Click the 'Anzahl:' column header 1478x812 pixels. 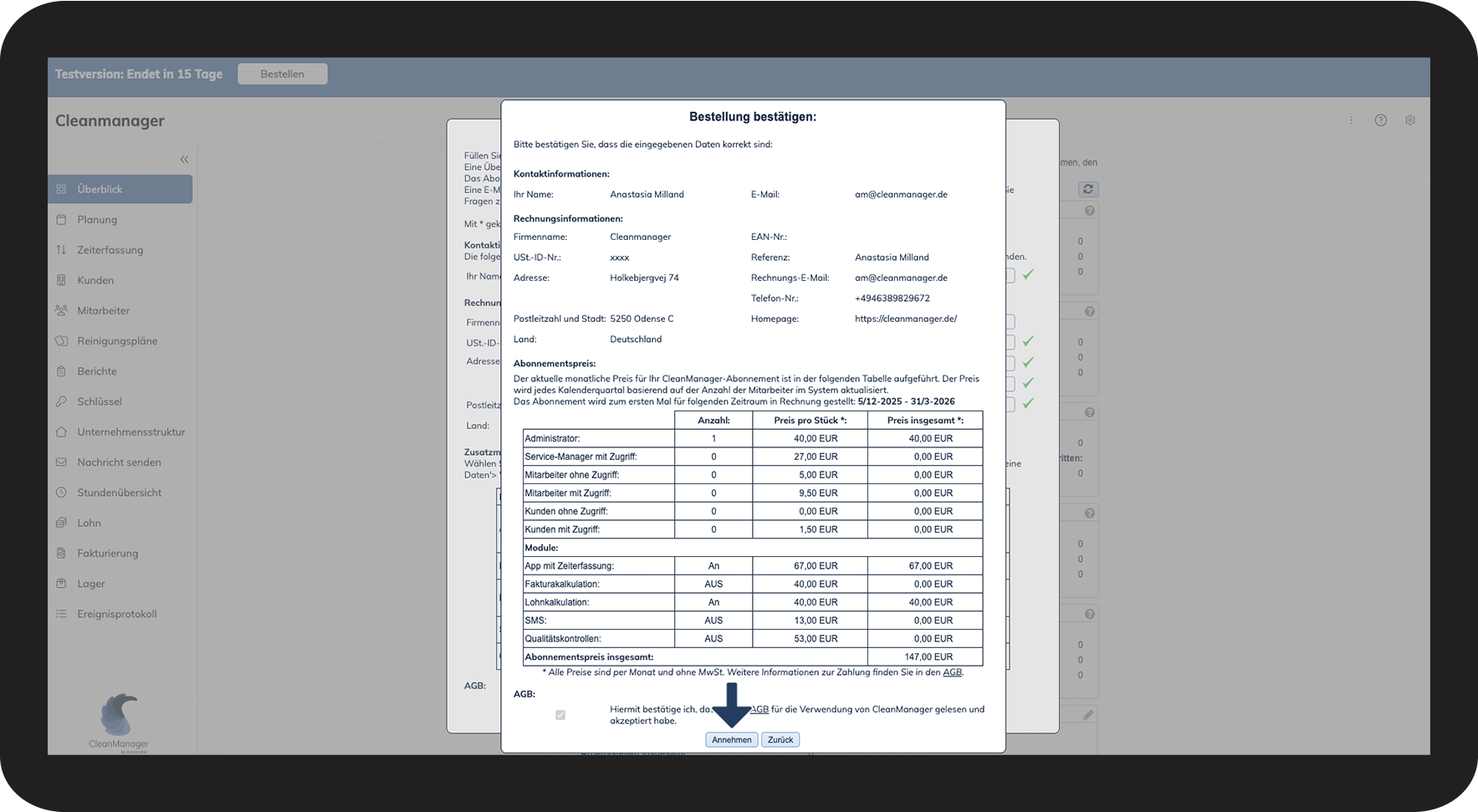[x=713, y=421]
